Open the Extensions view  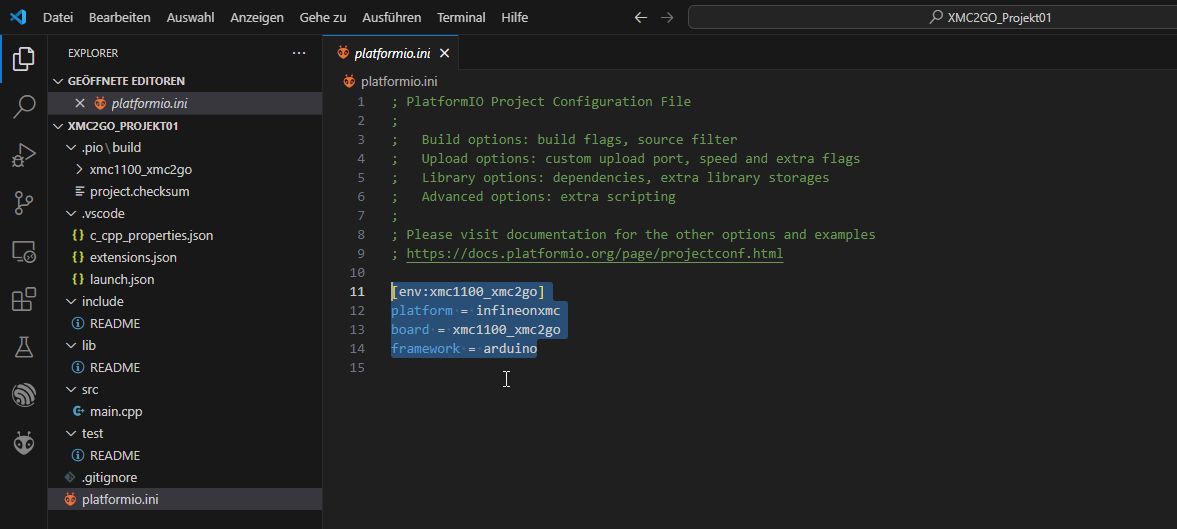(x=23, y=300)
